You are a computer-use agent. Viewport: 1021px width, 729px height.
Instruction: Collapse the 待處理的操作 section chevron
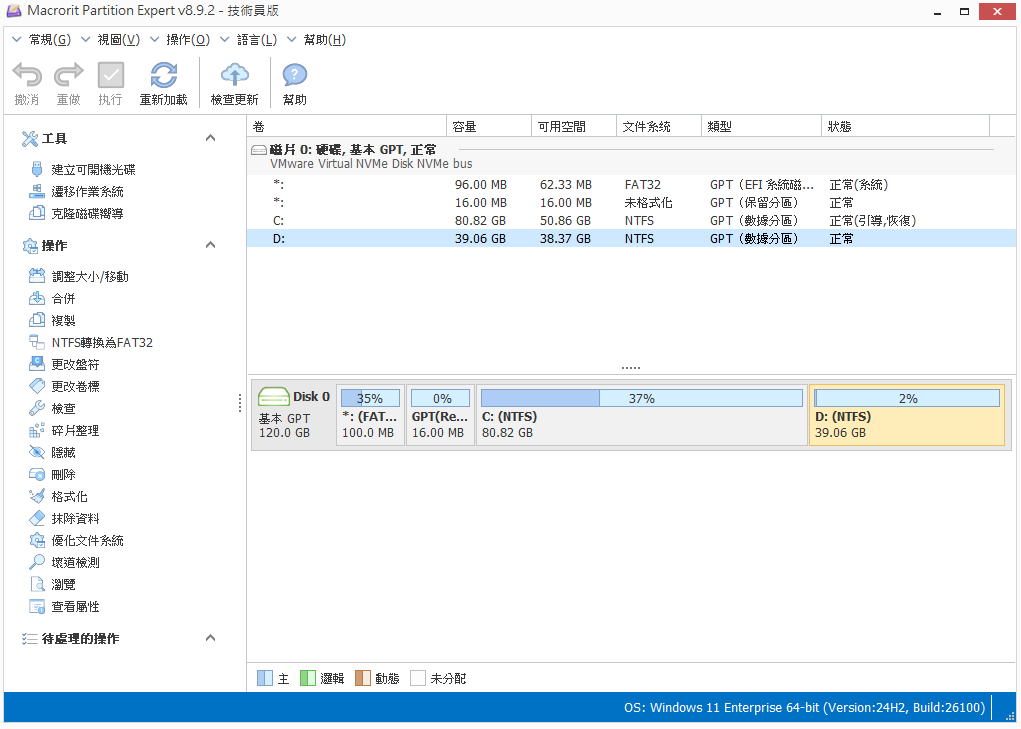click(x=210, y=638)
